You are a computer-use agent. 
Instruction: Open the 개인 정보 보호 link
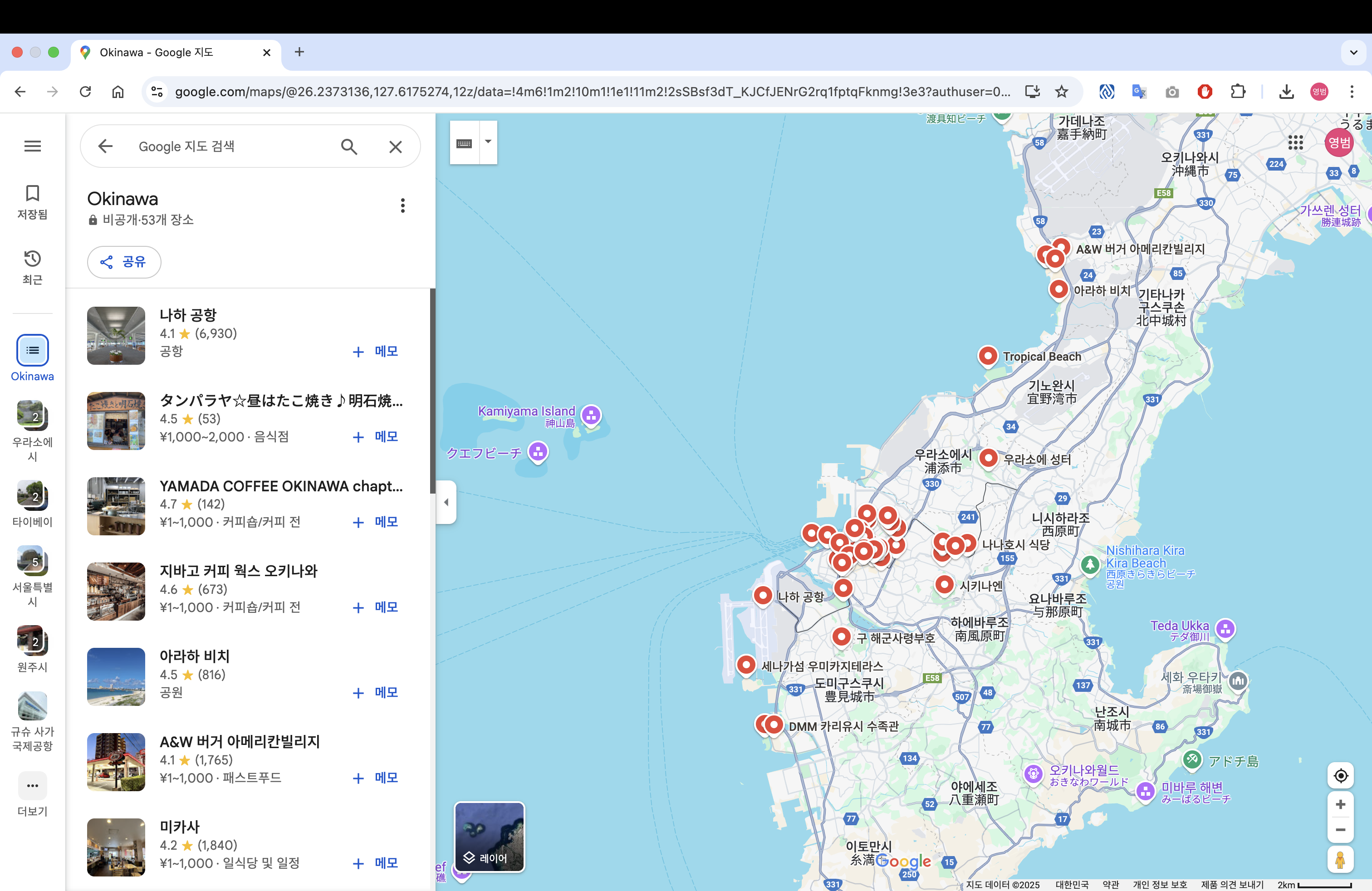click(1160, 885)
